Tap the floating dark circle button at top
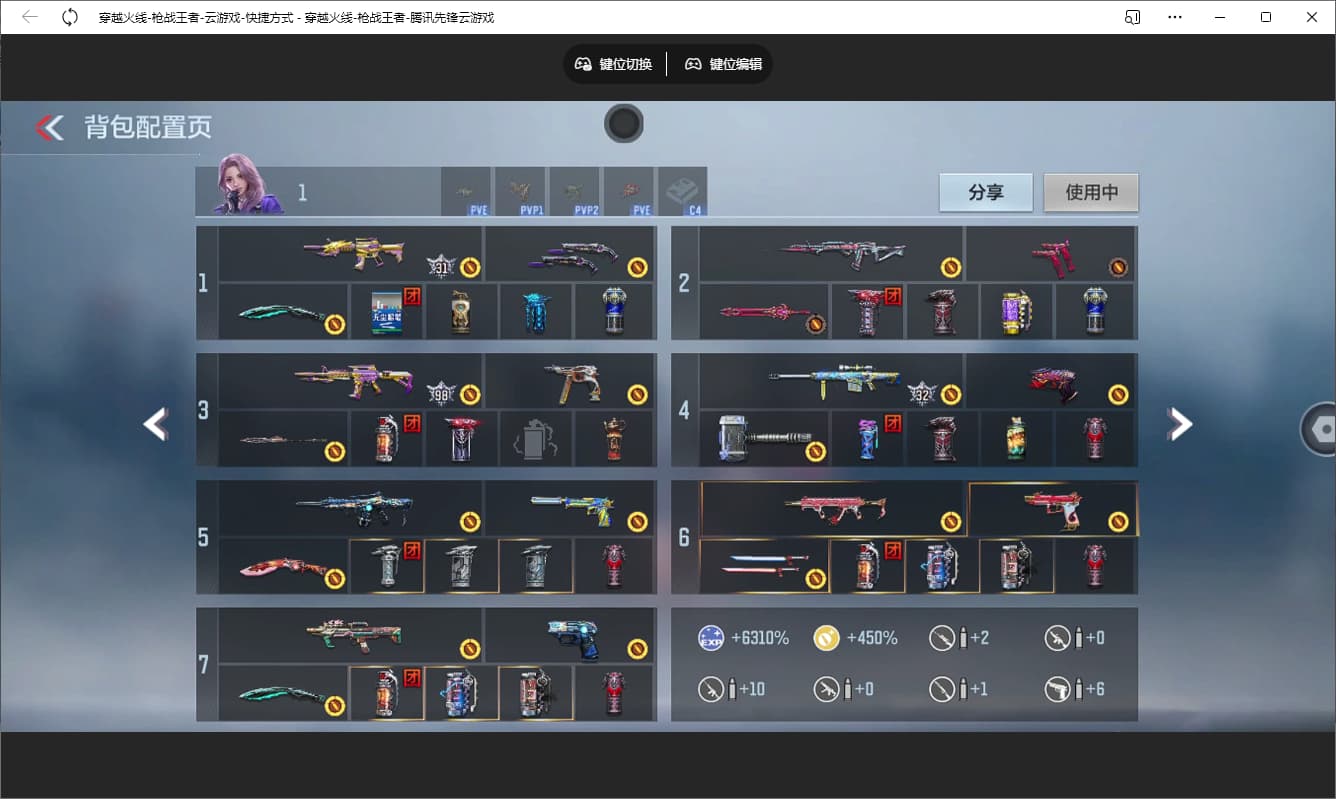The image size is (1336, 799). [624, 124]
